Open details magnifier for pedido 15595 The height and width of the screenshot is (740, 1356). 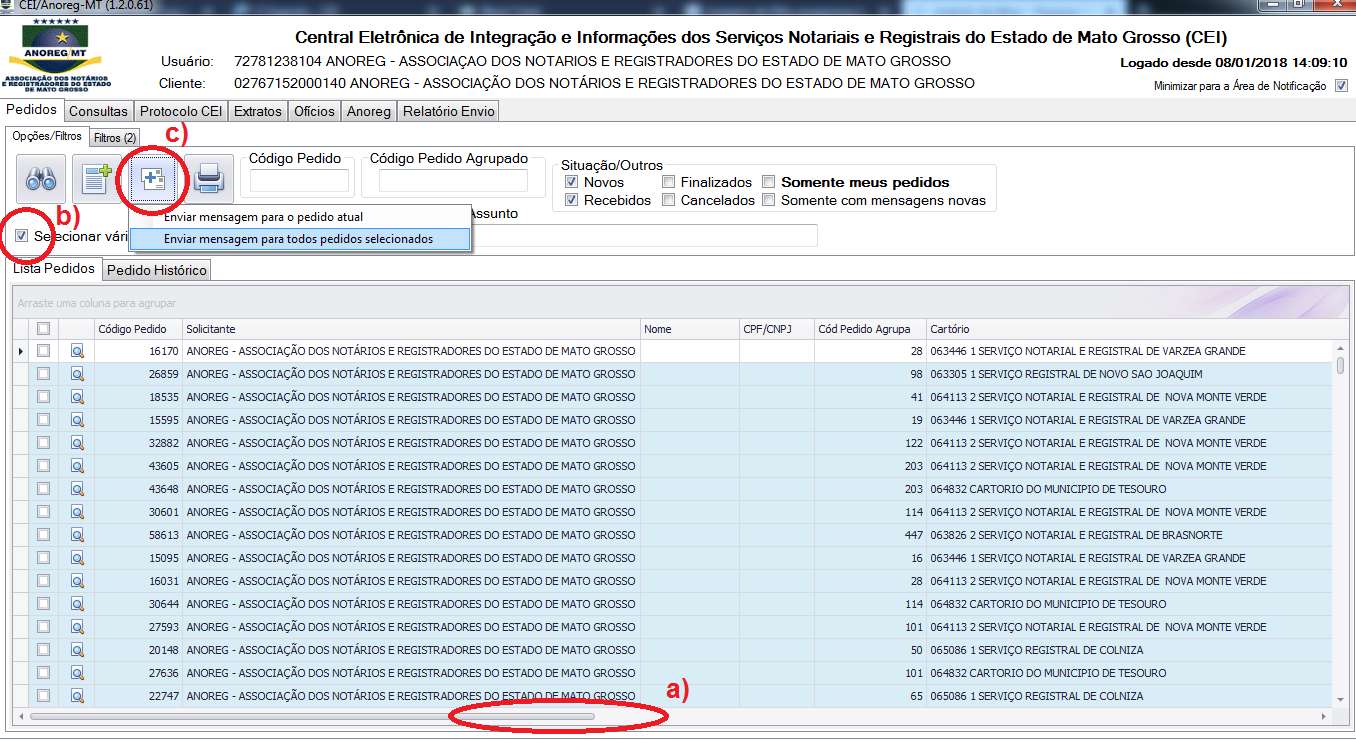(x=77, y=420)
